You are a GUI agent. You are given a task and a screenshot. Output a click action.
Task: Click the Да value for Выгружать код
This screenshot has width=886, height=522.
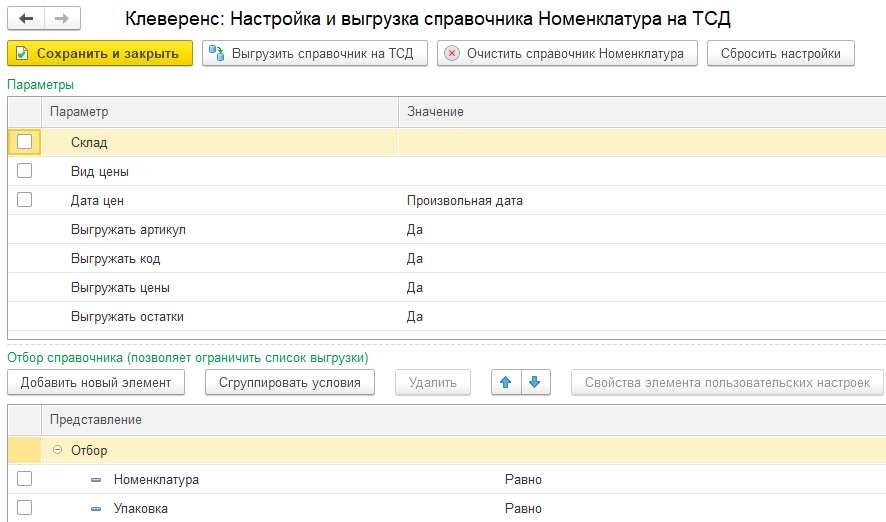415,259
